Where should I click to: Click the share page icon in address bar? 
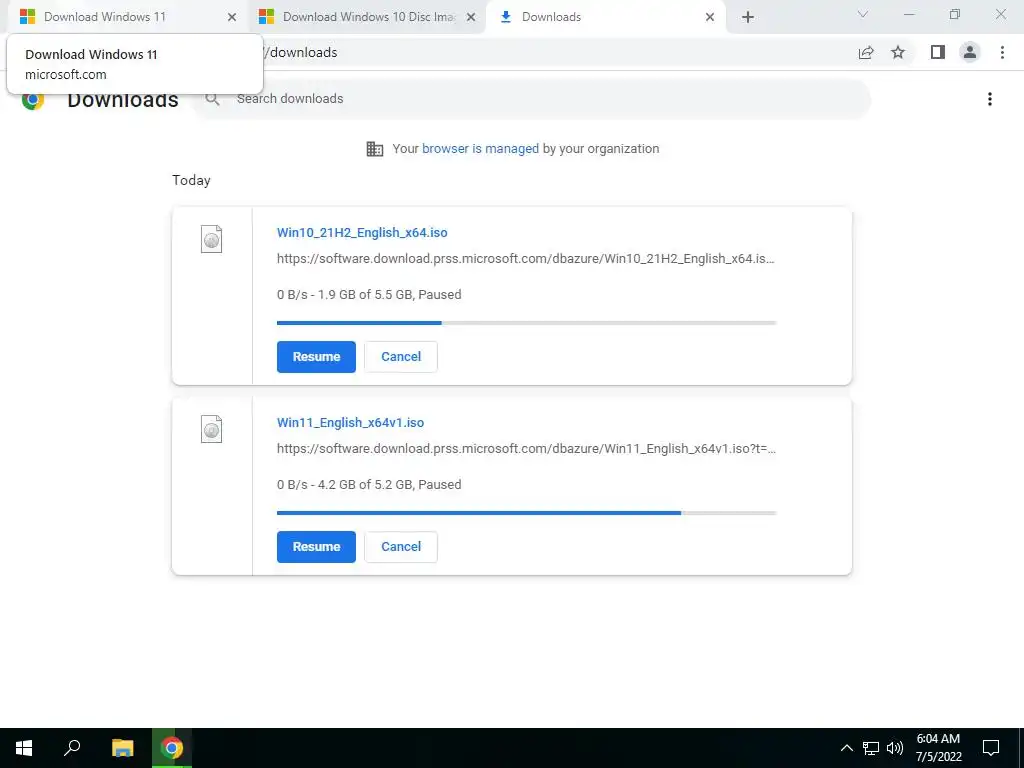866,53
